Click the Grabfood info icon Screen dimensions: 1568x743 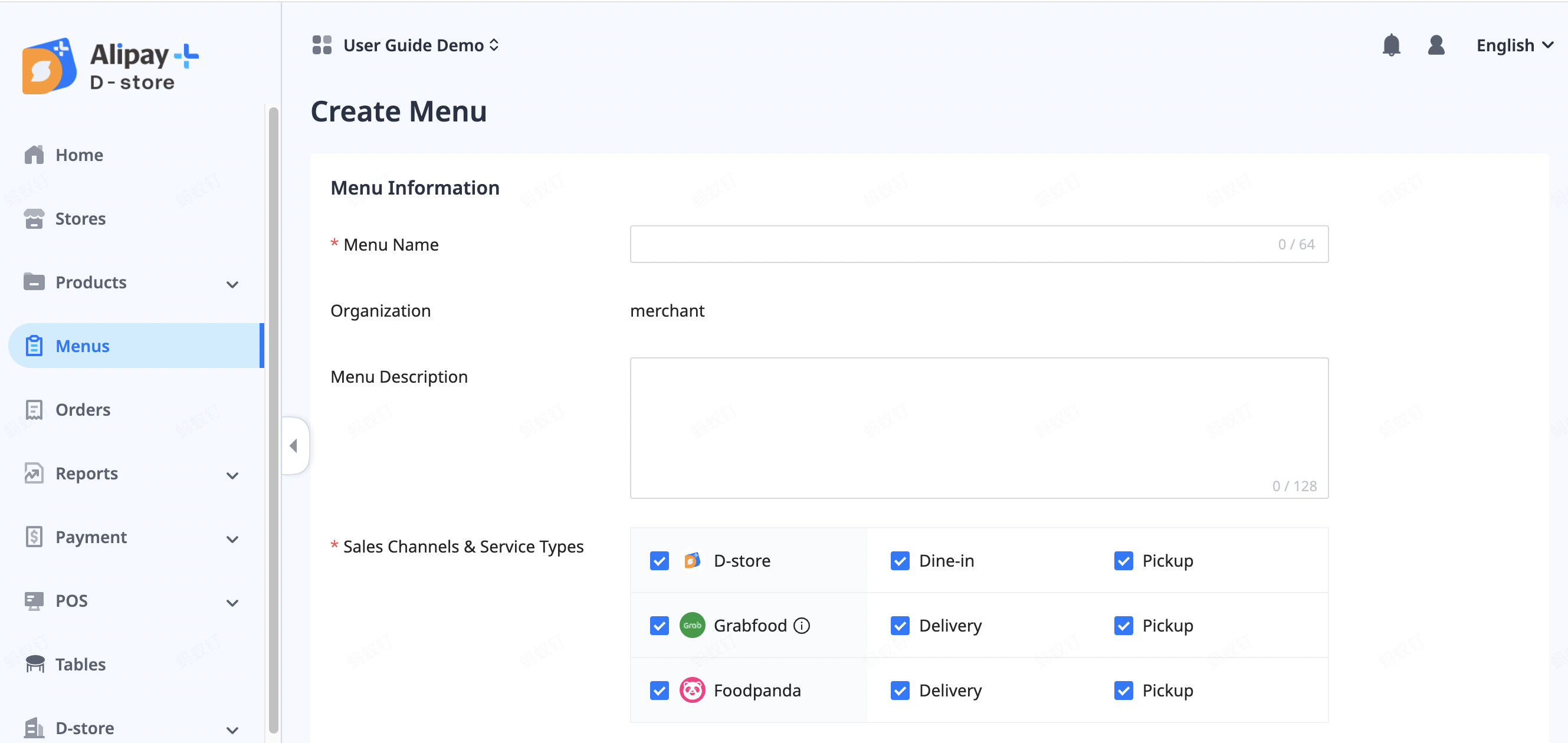tap(802, 626)
